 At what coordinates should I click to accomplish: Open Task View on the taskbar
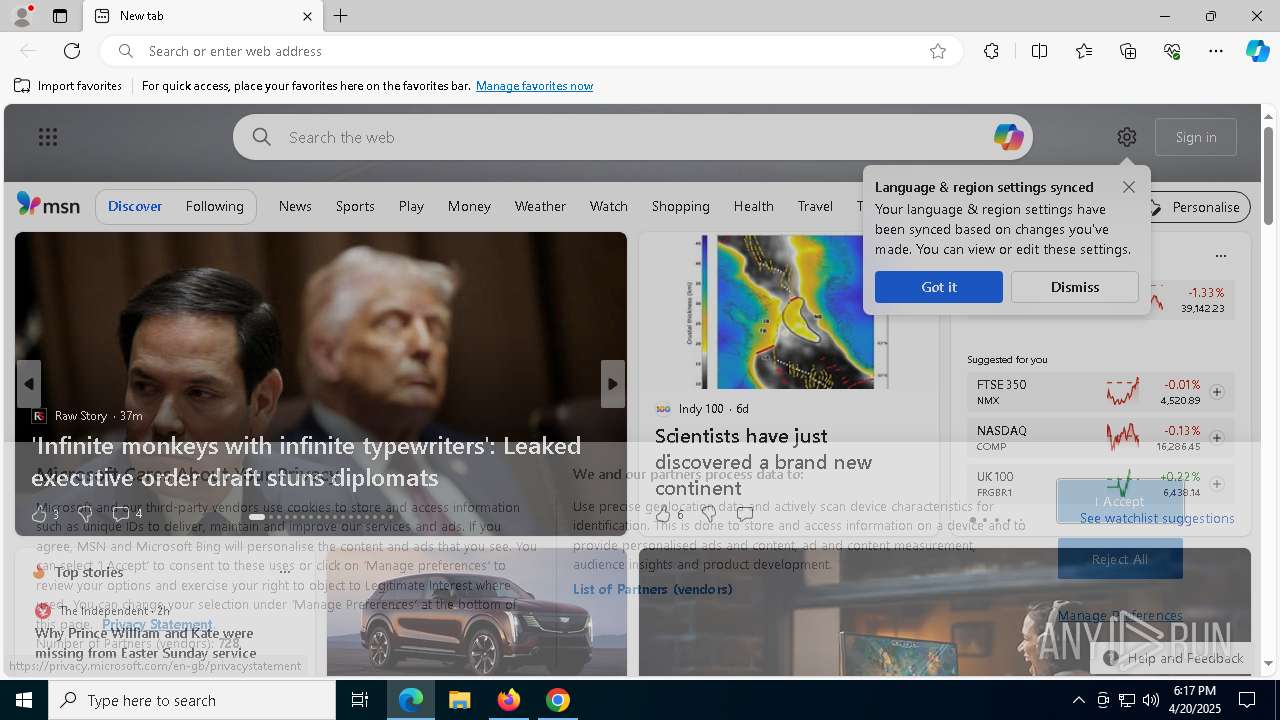click(x=360, y=700)
